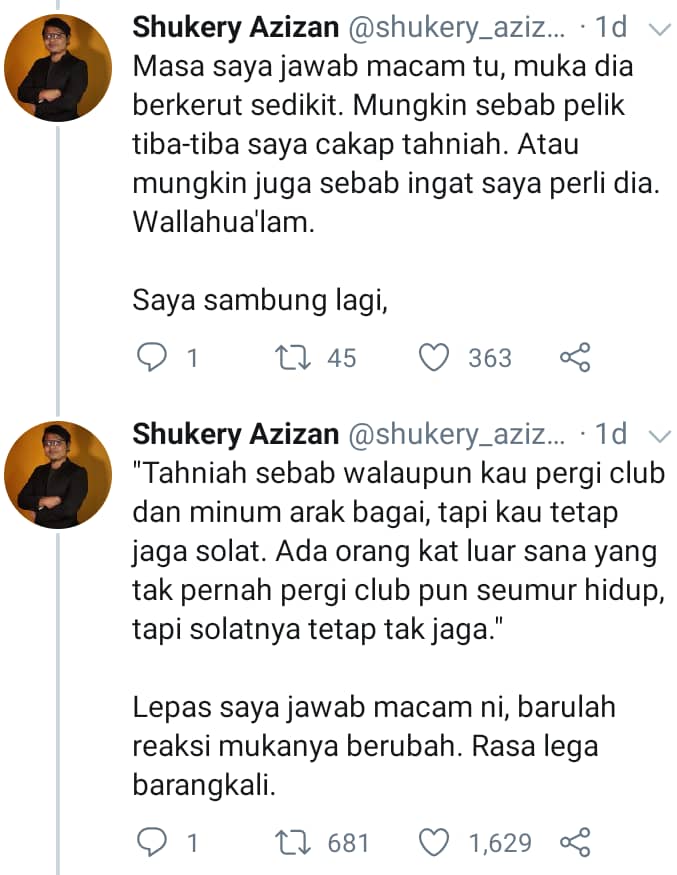Open the second tweet's dropdown arrow menu
Viewport: 677px width, 875px height.
[x=659, y=436]
